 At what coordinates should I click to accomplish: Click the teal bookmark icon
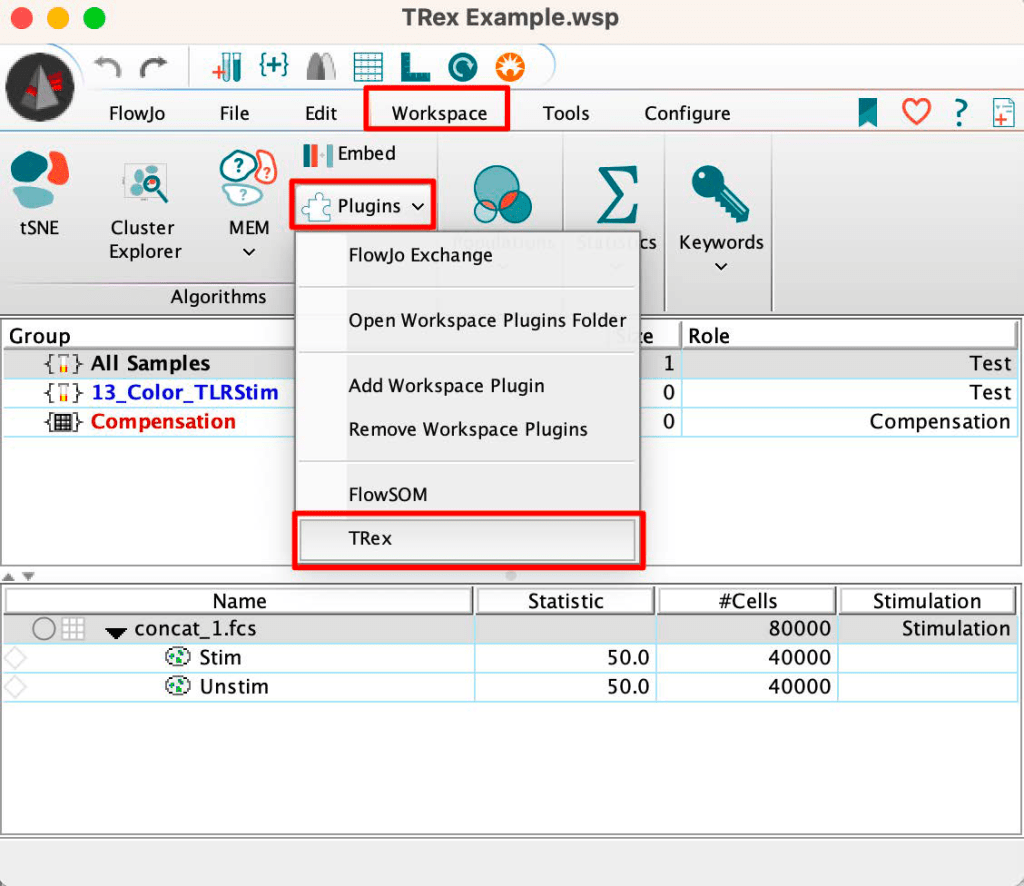click(868, 112)
